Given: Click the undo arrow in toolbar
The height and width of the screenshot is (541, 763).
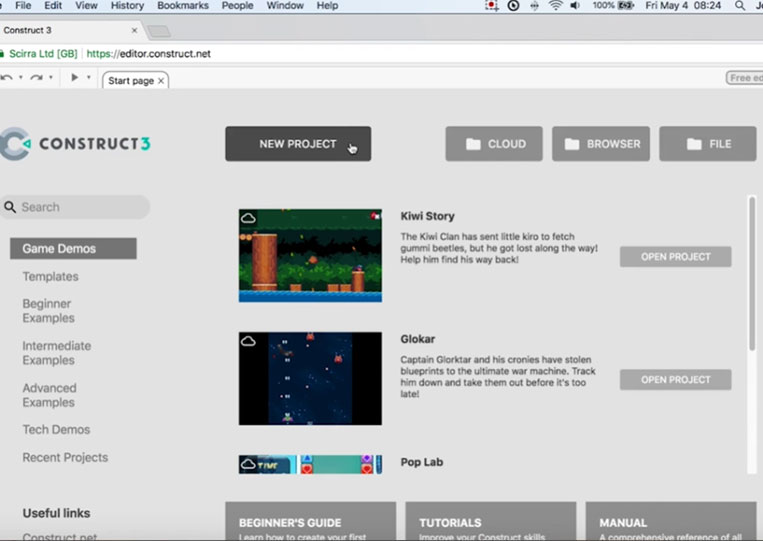Looking at the screenshot, I should coord(6,78).
